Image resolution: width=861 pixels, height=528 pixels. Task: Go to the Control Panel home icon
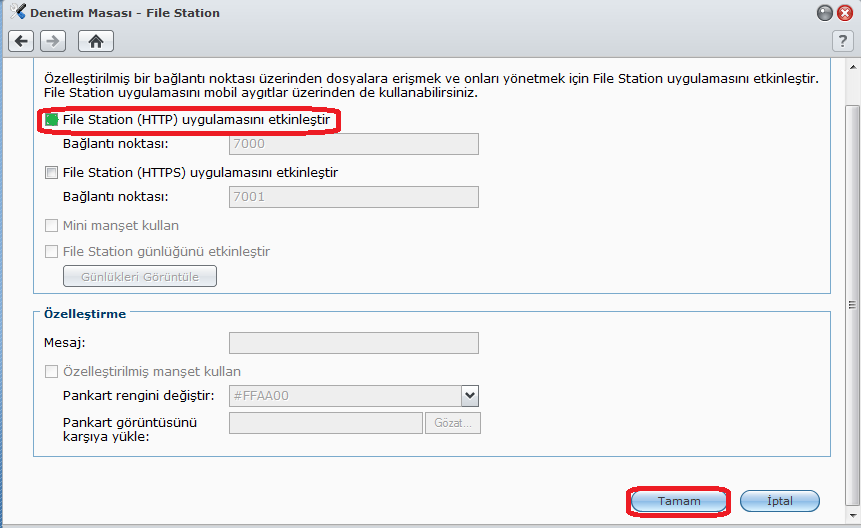(x=96, y=41)
